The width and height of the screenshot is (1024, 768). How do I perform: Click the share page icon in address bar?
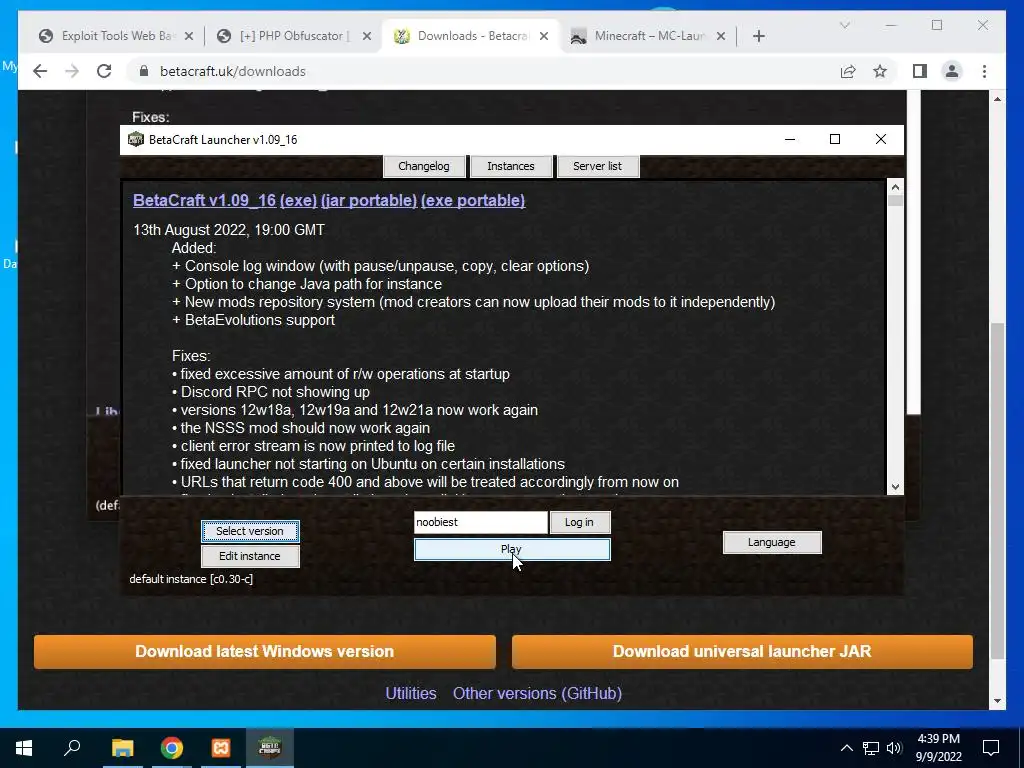point(848,71)
